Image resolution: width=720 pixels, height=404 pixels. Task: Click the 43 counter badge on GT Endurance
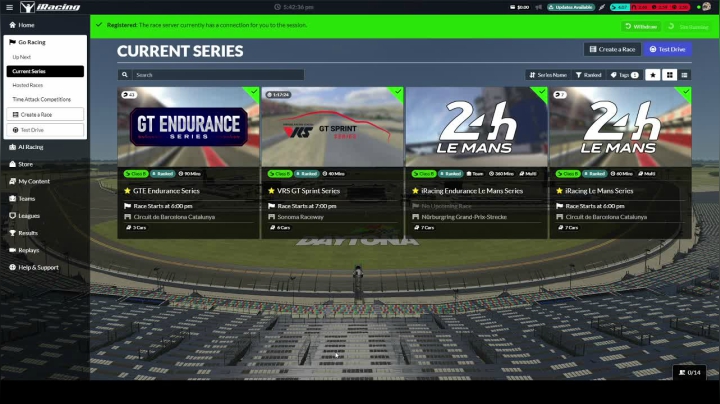(x=129, y=95)
